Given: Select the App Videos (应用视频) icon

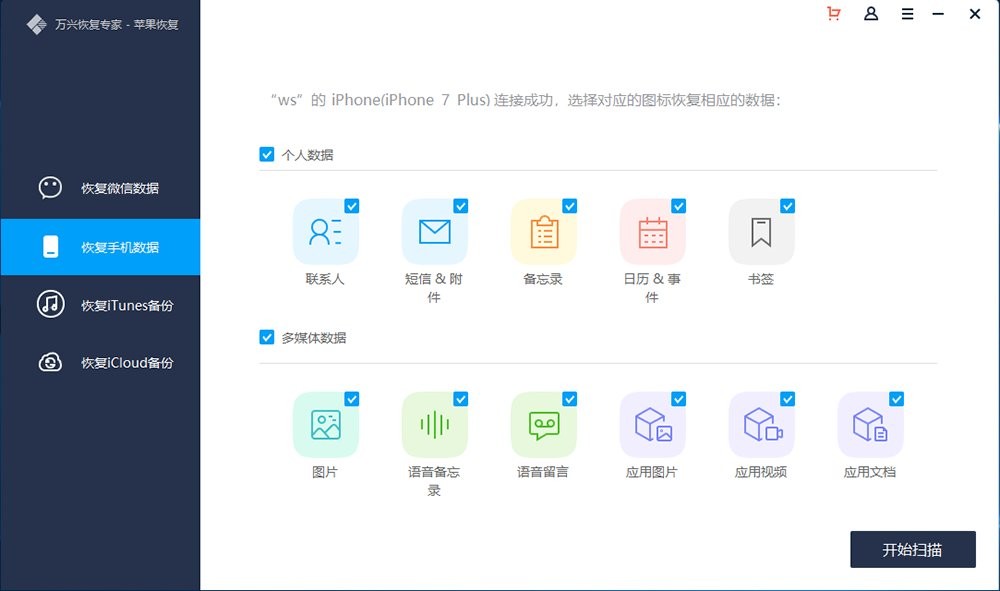Looking at the screenshot, I should [761, 425].
